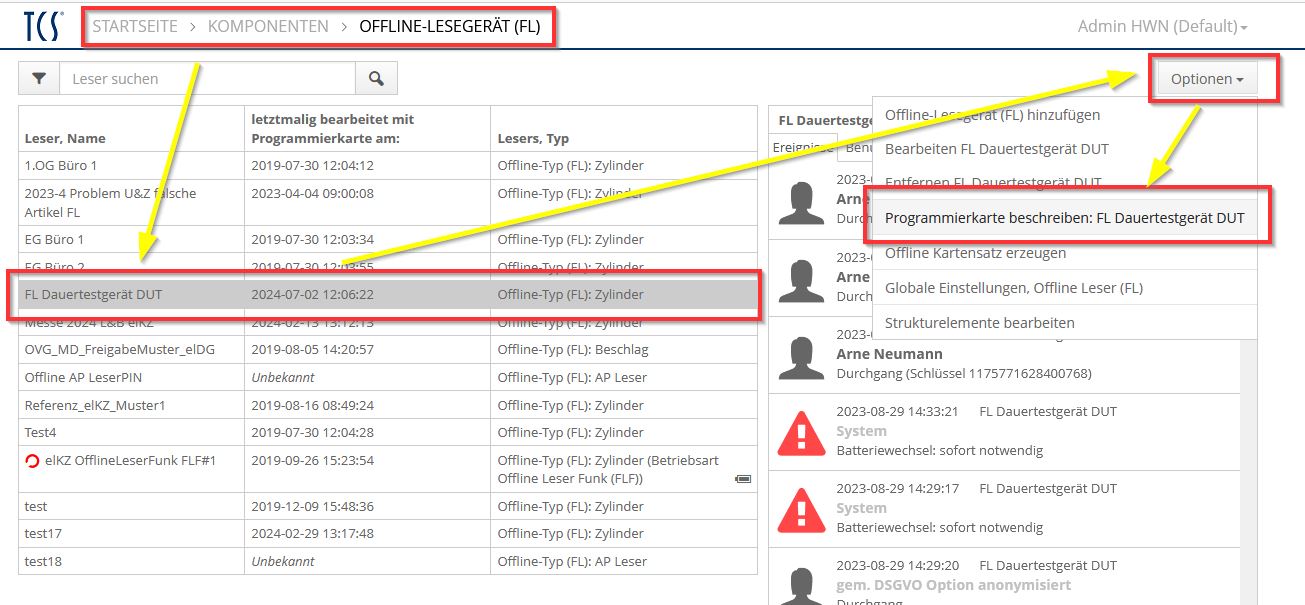Navigate to KOMPONENTEN breadcrumb
This screenshot has width=1305, height=605.
point(268,27)
